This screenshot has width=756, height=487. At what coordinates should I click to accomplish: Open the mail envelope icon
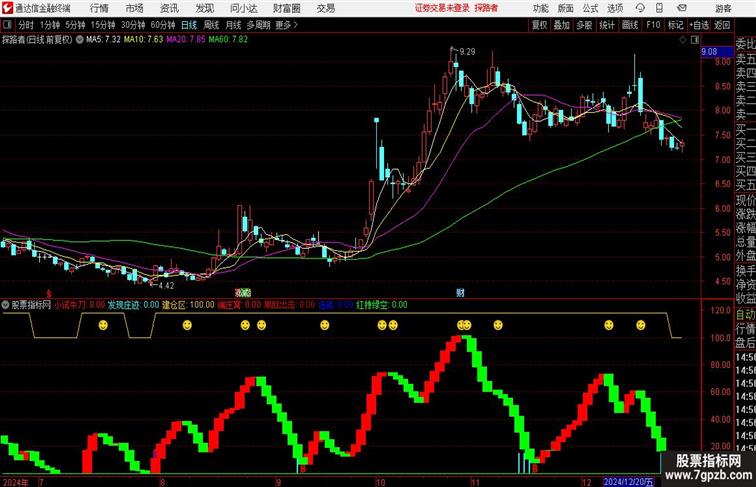tap(682, 8)
